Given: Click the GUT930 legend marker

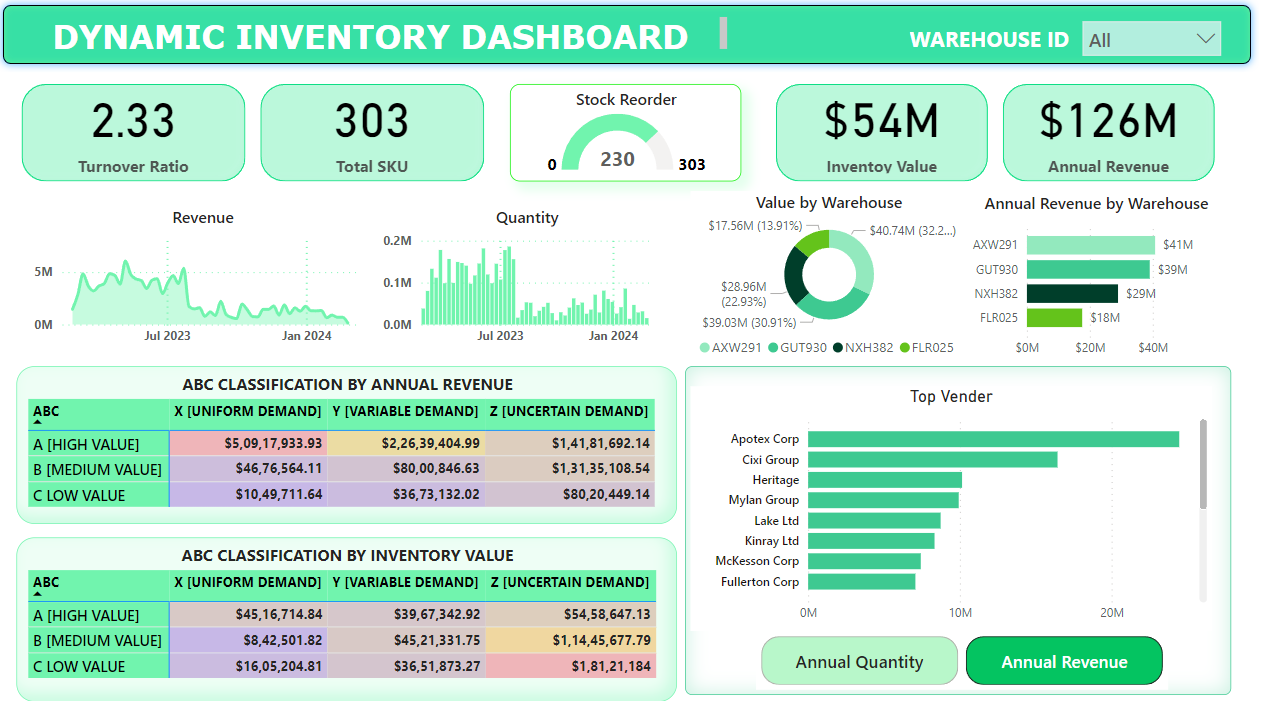Looking at the screenshot, I should [x=774, y=348].
